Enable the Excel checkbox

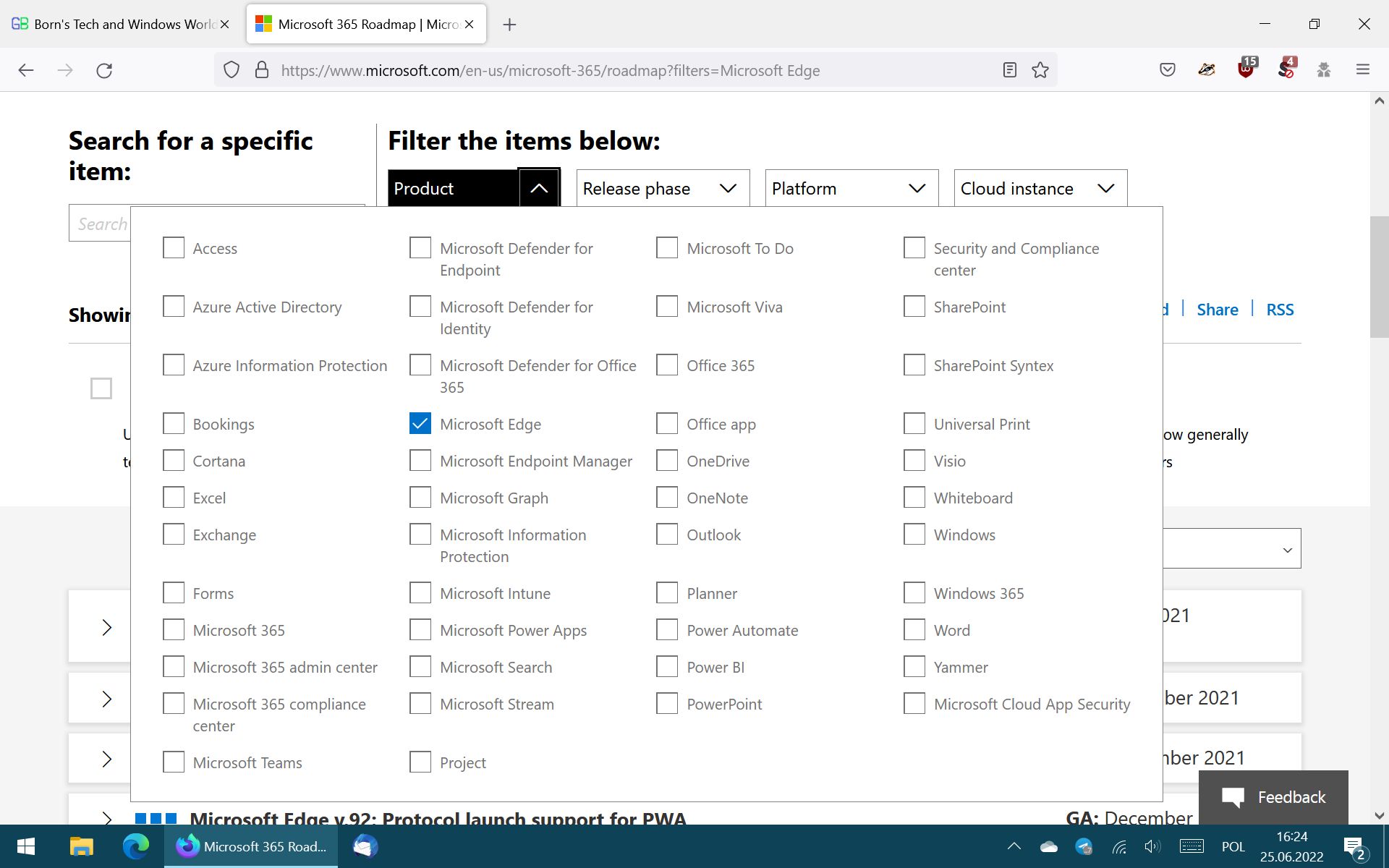[174, 497]
